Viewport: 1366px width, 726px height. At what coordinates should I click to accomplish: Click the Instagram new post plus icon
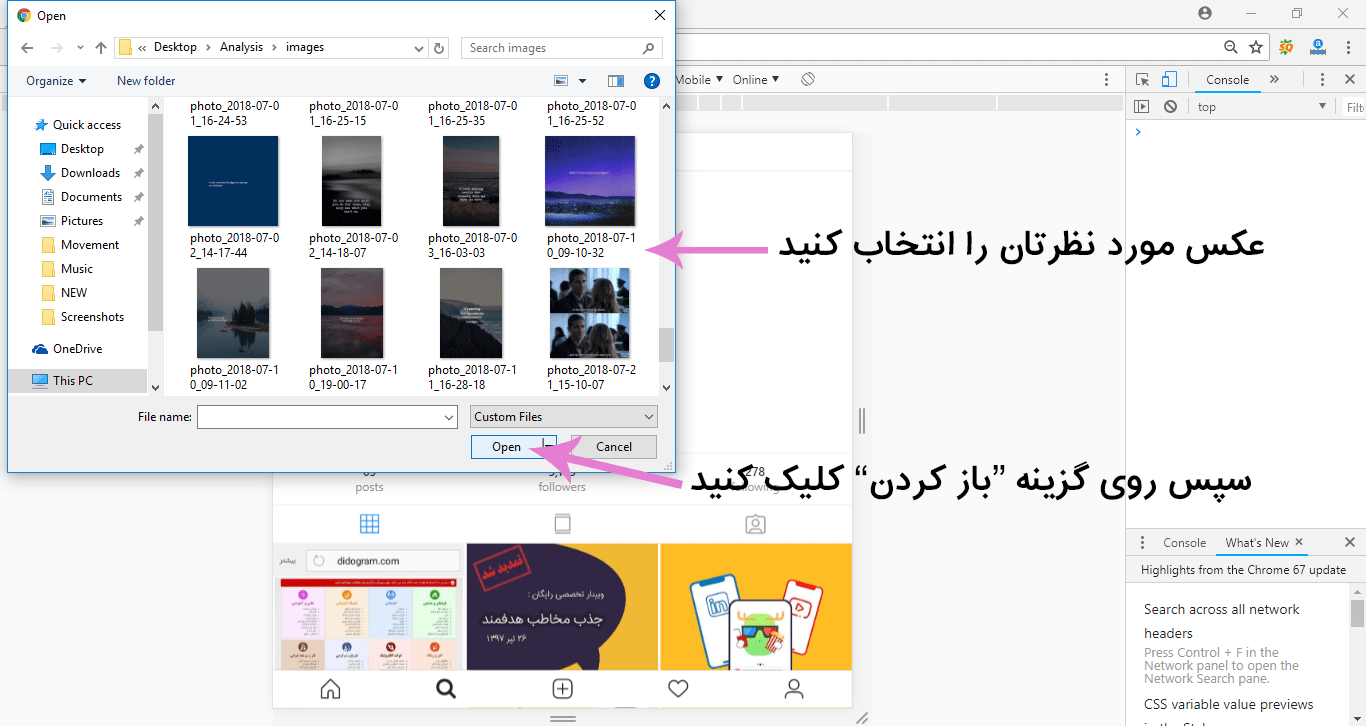(x=563, y=688)
